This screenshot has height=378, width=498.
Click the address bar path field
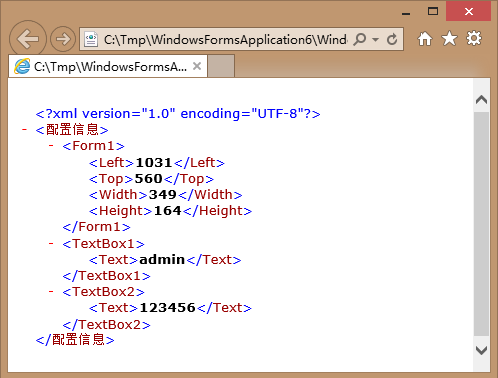225,40
